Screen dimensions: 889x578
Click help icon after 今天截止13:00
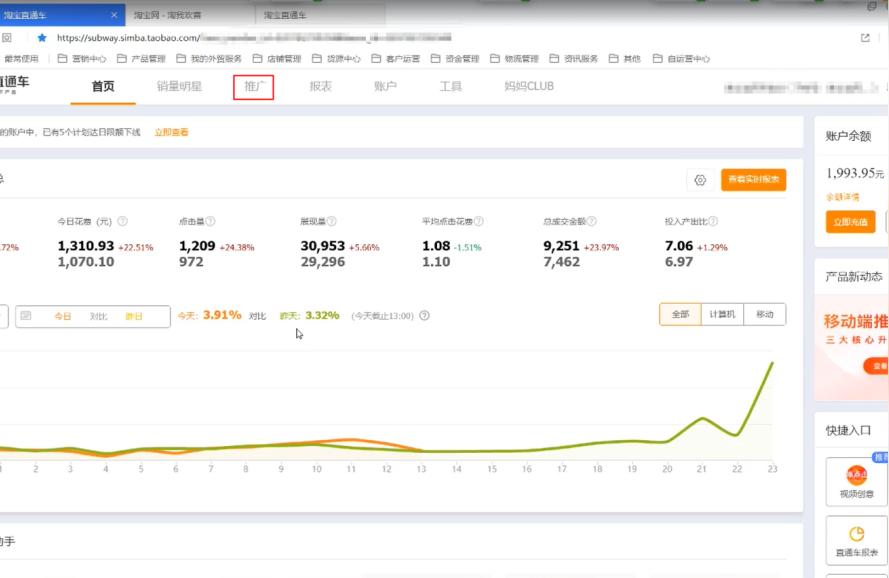[424, 316]
